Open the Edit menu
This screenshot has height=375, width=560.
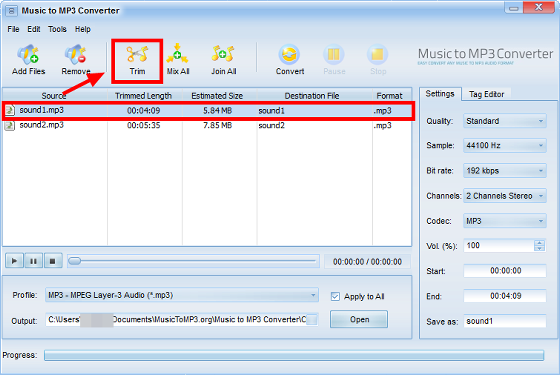coord(34,29)
